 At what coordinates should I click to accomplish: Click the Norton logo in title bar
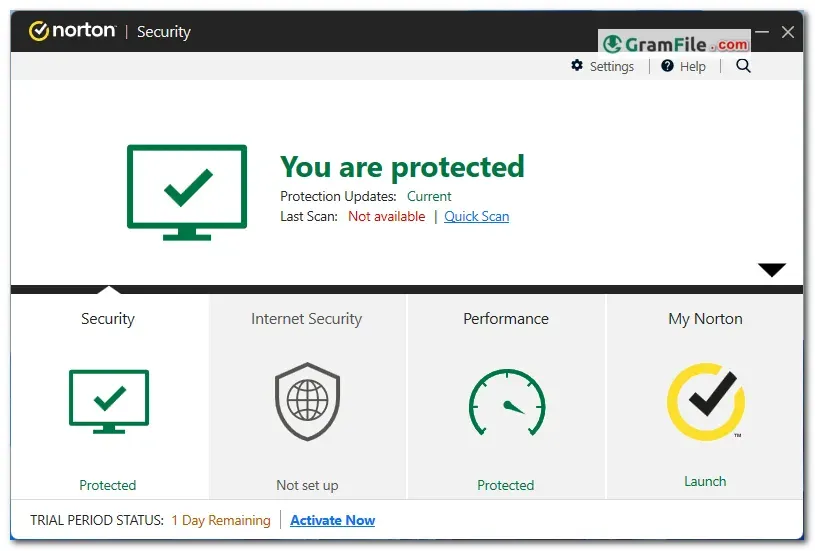(72, 31)
